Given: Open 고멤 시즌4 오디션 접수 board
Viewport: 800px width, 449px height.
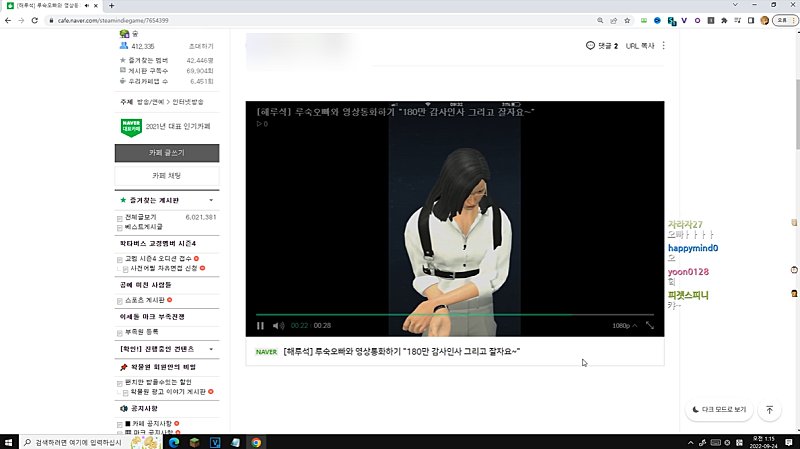Looking at the screenshot, I should tap(158, 259).
